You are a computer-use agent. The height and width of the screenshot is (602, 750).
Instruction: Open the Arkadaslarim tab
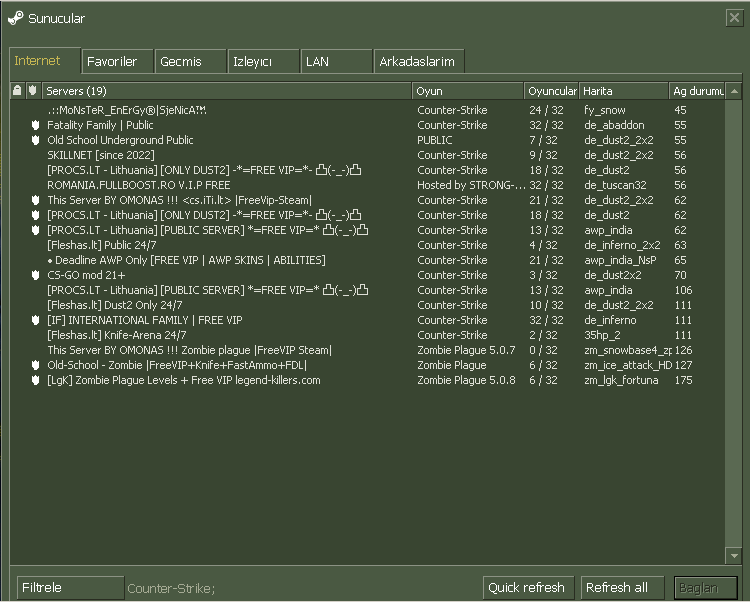417,61
